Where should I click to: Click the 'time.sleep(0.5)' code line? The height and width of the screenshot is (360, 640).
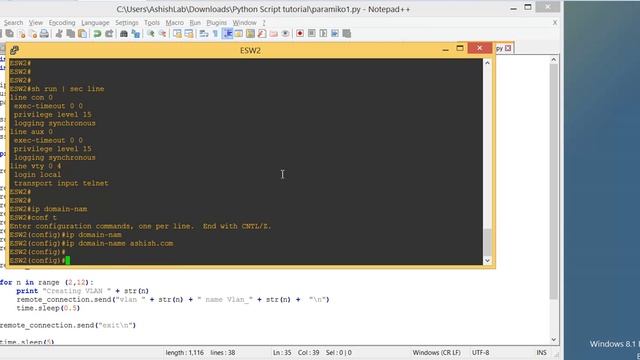pyautogui.click(x=48, y=308)
